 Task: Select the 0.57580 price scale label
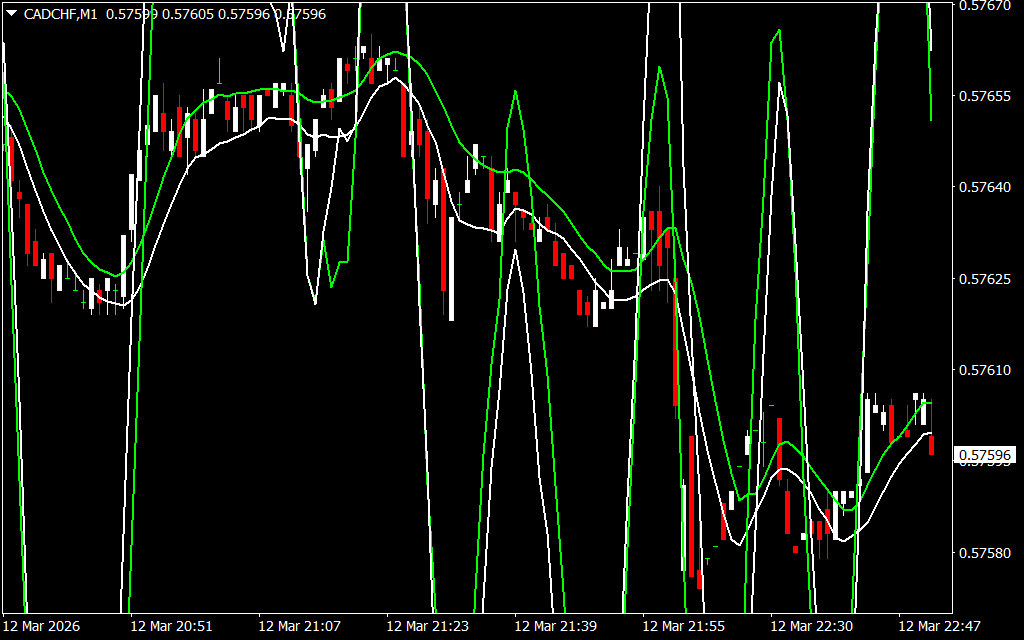click(987, 552)
